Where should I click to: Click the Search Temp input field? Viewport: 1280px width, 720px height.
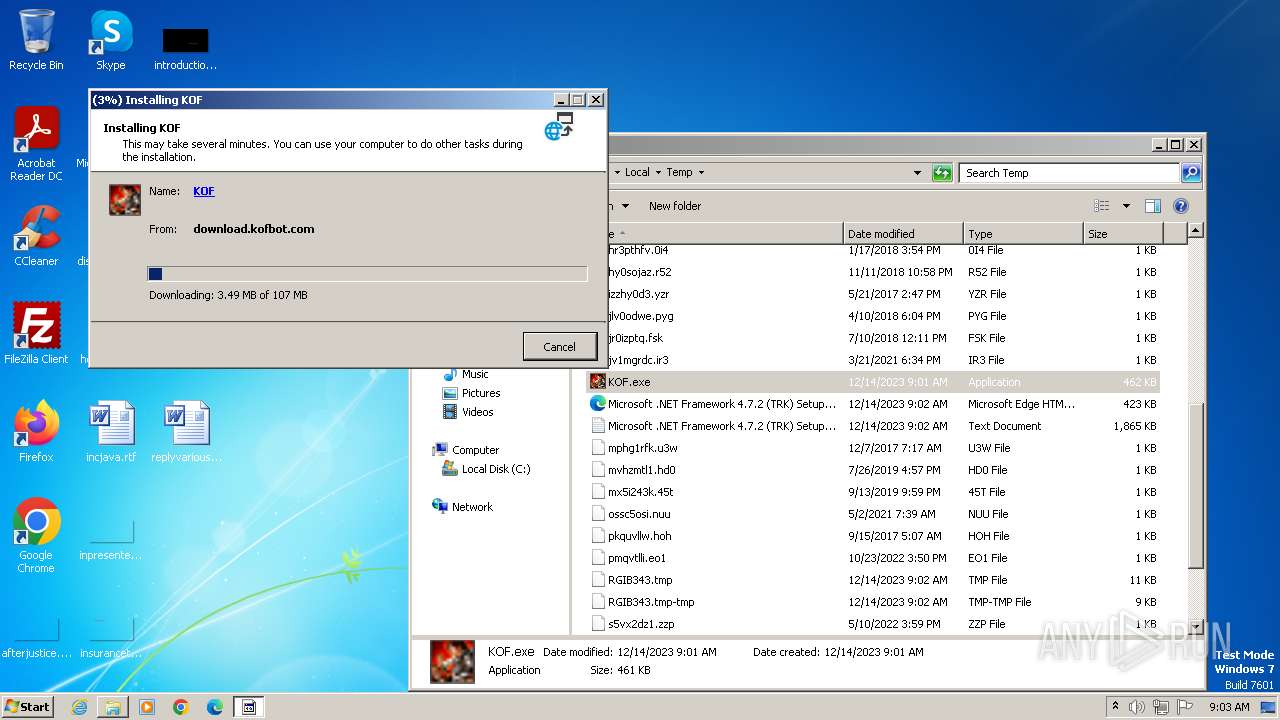pyautogui.click(x=1069, y=173)
